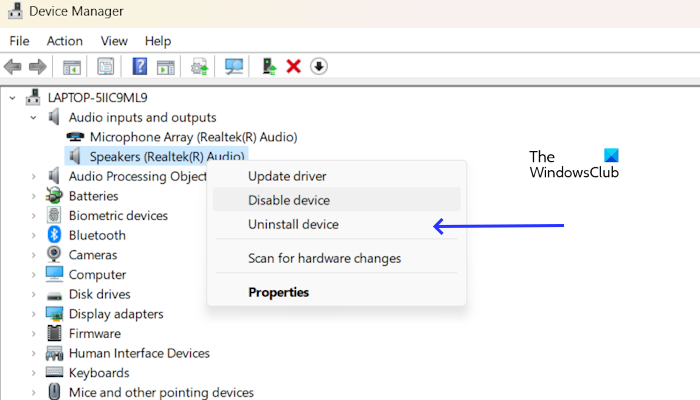Click the Properties toolbar icon
700x400 pixels.
click(x=106, y=67)
